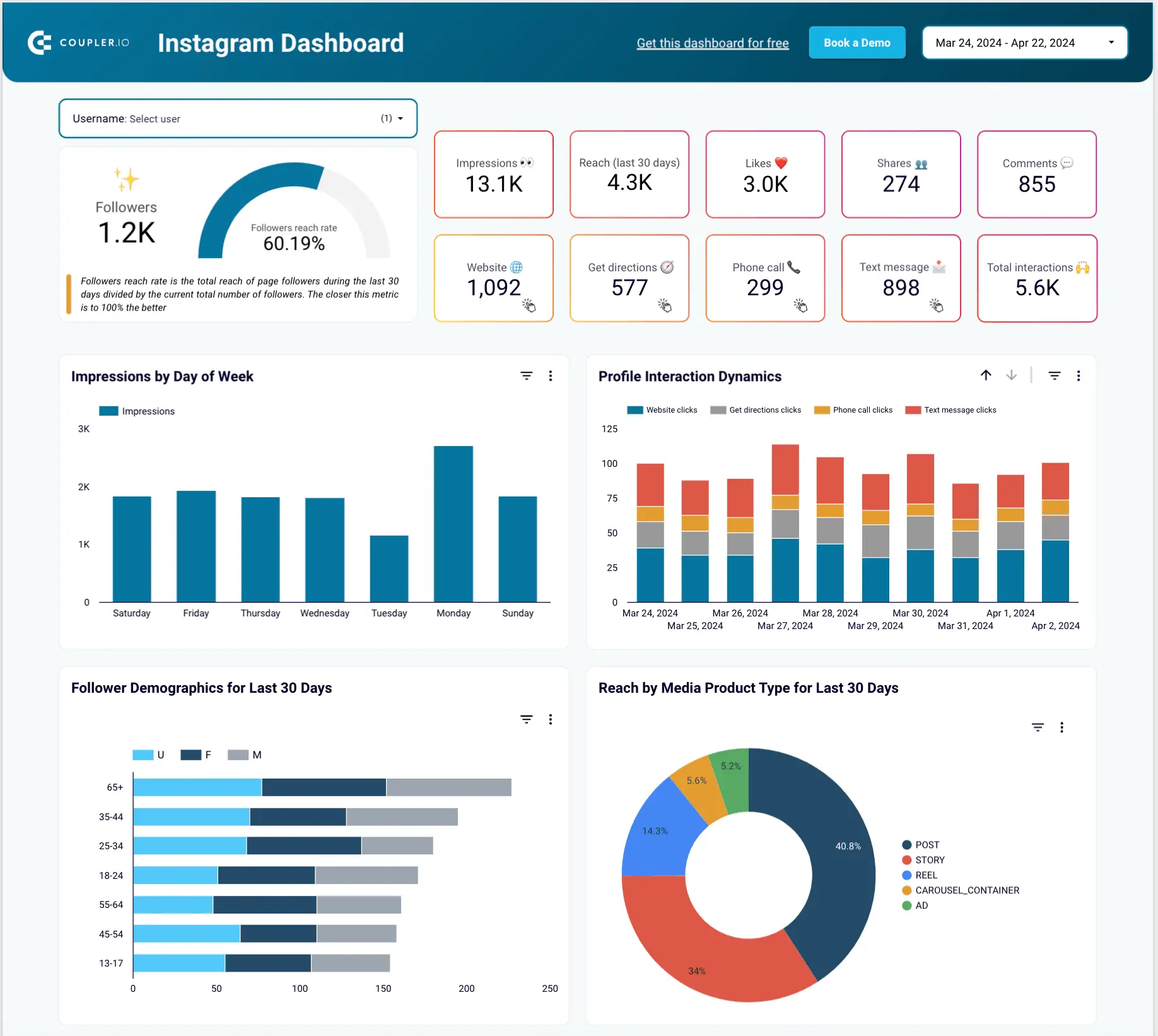Click the Impressions 13.1K scorecard
The width and height of the screenshot is (1158, 1036).
(x=494, y=175)
